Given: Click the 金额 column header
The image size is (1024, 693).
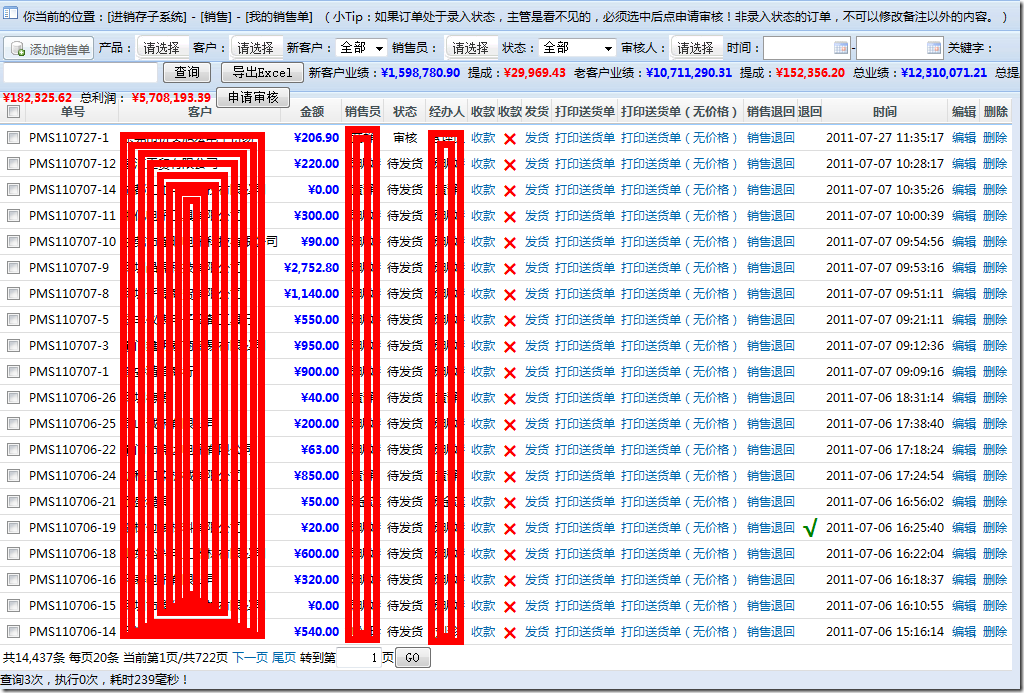Looking at the screenshot, I should (312, 112).
